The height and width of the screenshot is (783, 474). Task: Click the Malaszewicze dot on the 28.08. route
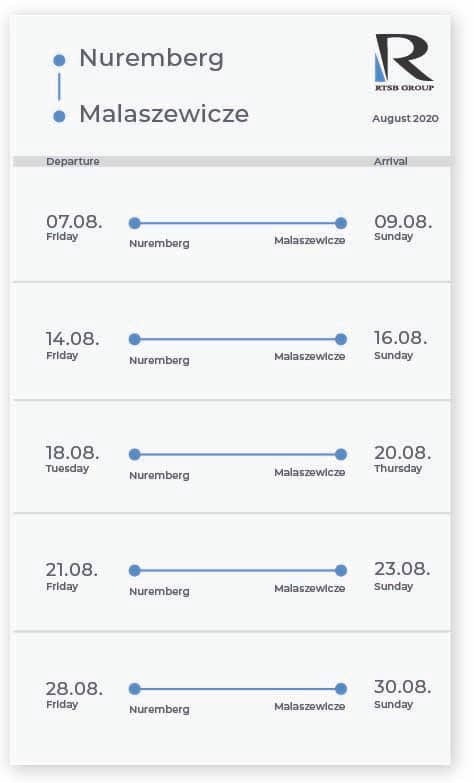[x=341, y=689]
